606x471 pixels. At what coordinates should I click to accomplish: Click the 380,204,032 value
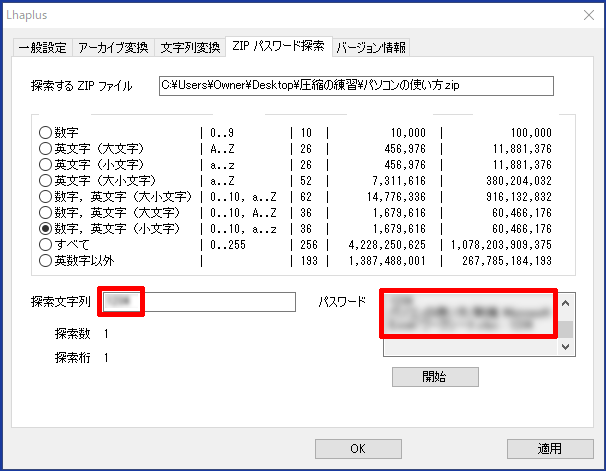[519, 181]
